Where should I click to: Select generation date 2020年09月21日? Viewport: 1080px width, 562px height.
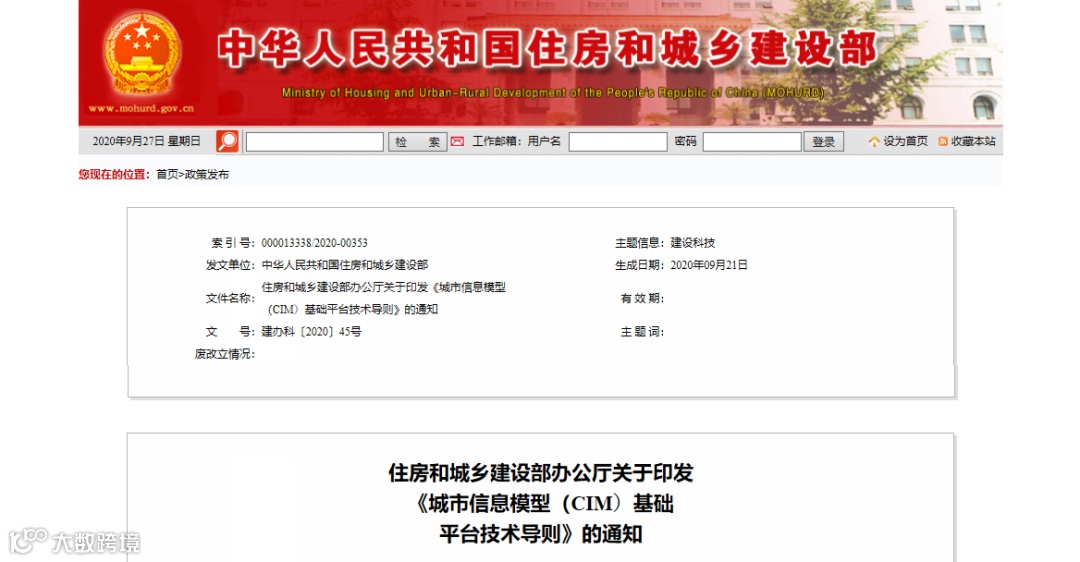coord(709,265)
